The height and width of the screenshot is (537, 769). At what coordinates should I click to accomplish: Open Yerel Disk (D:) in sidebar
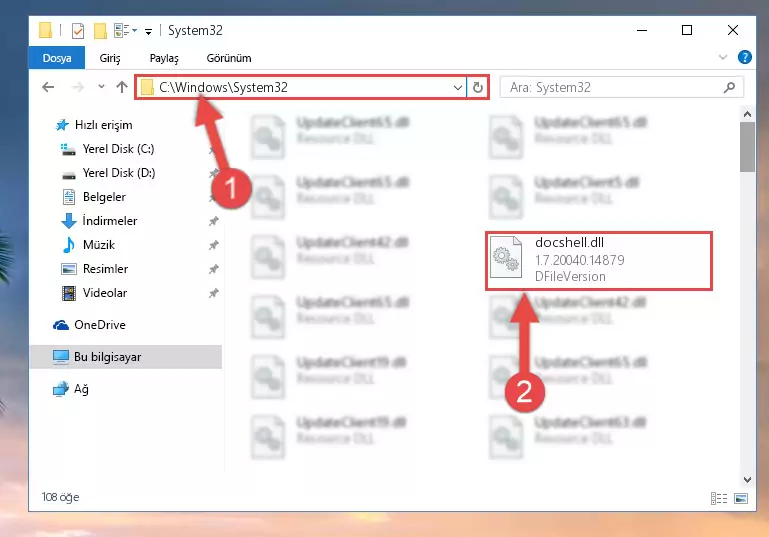tap(119, 173)
